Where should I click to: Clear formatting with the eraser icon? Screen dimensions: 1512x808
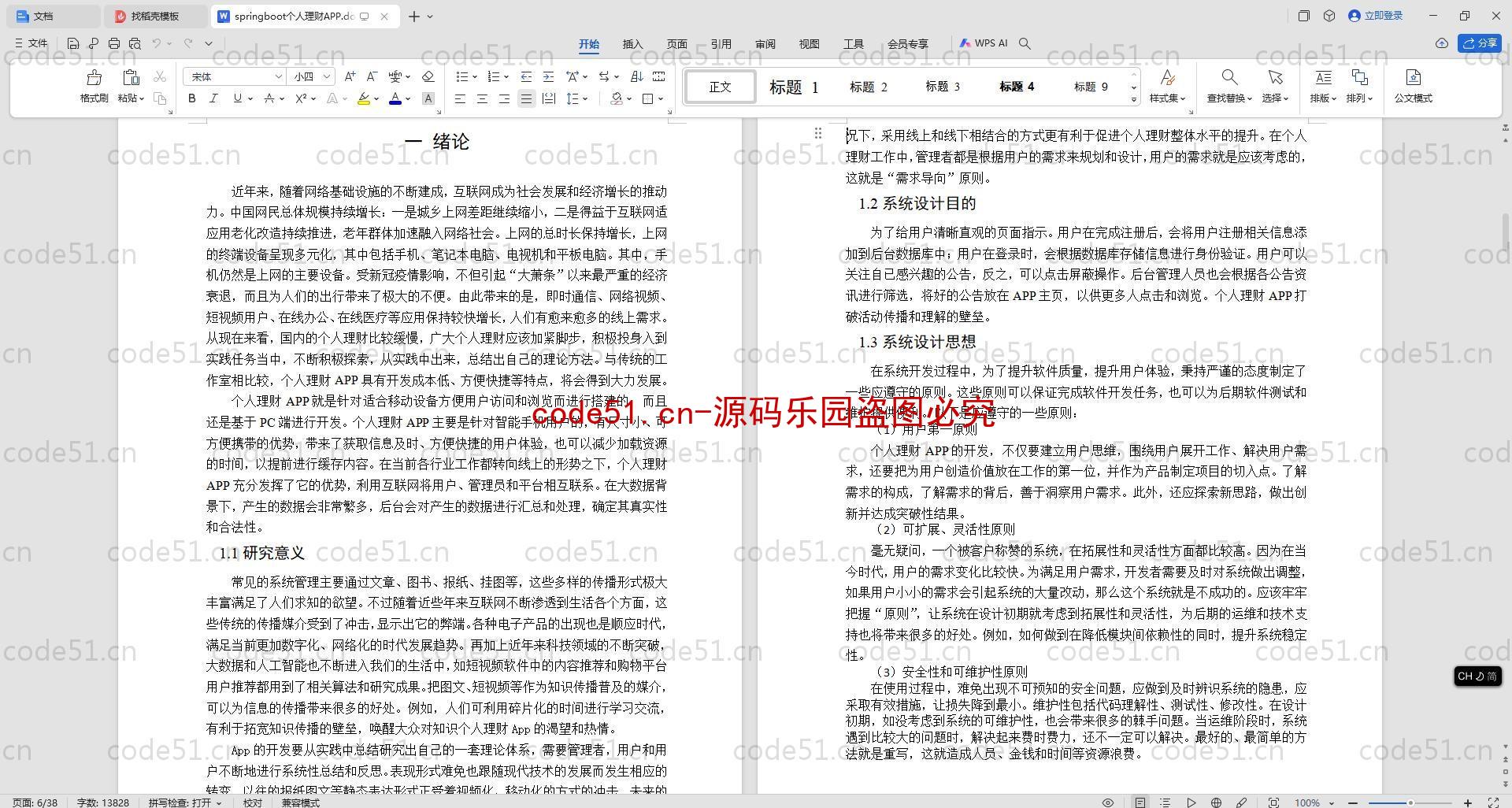(428, 76)
